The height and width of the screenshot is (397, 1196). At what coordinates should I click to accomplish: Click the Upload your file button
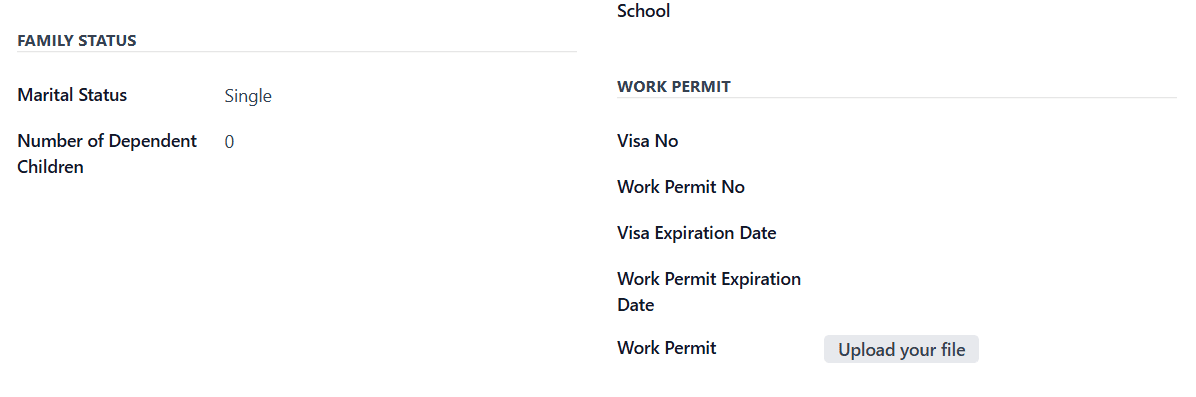coord(901,349)
